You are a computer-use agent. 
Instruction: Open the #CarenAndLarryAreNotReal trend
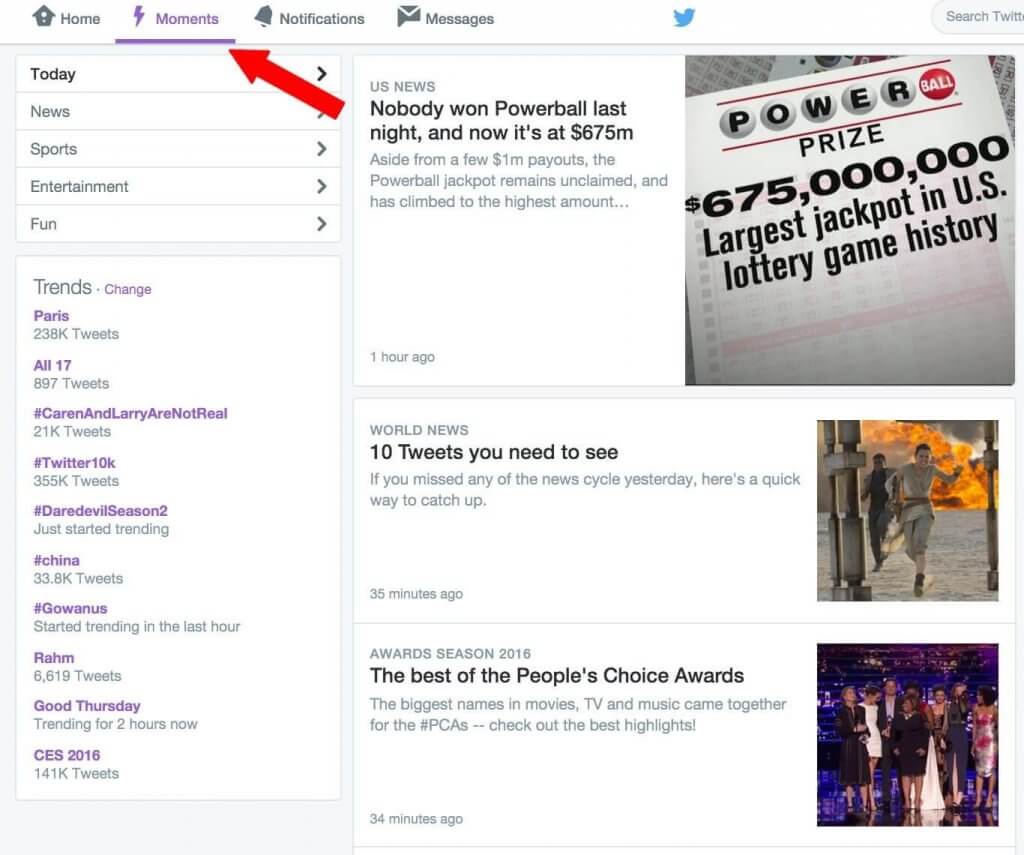point(131,413)
